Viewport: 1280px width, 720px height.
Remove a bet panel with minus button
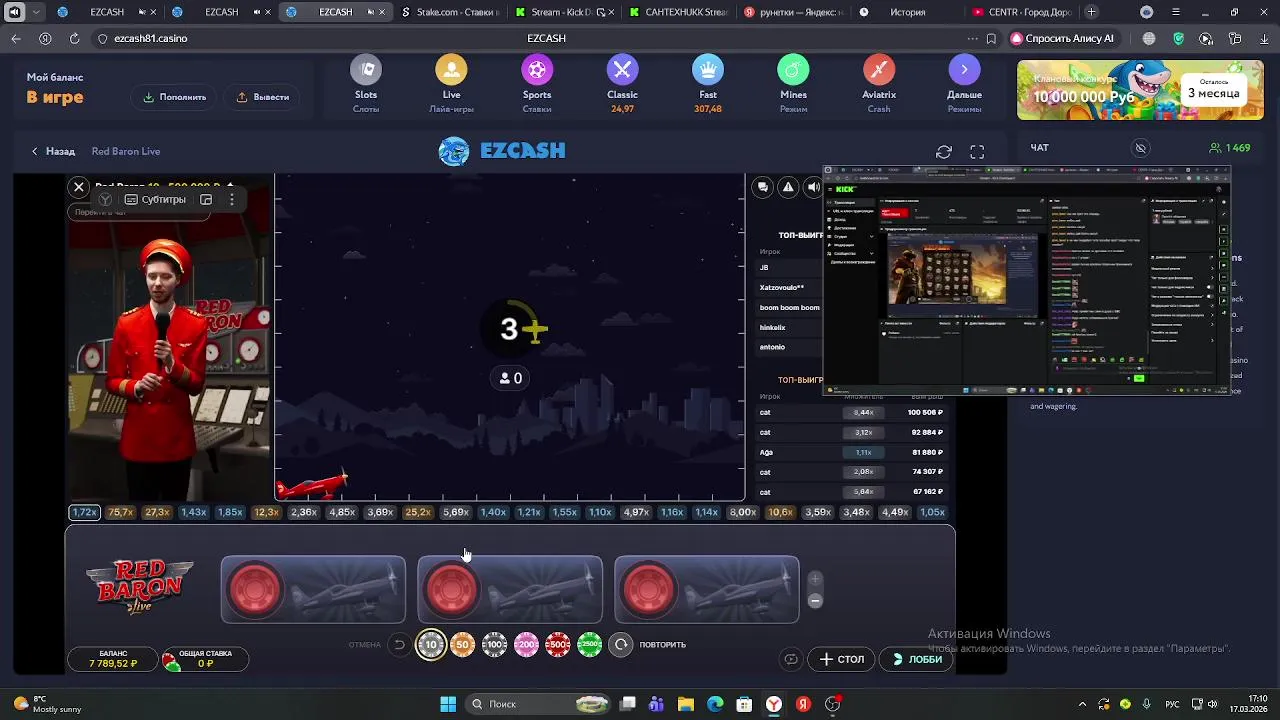tap(815, 601)
